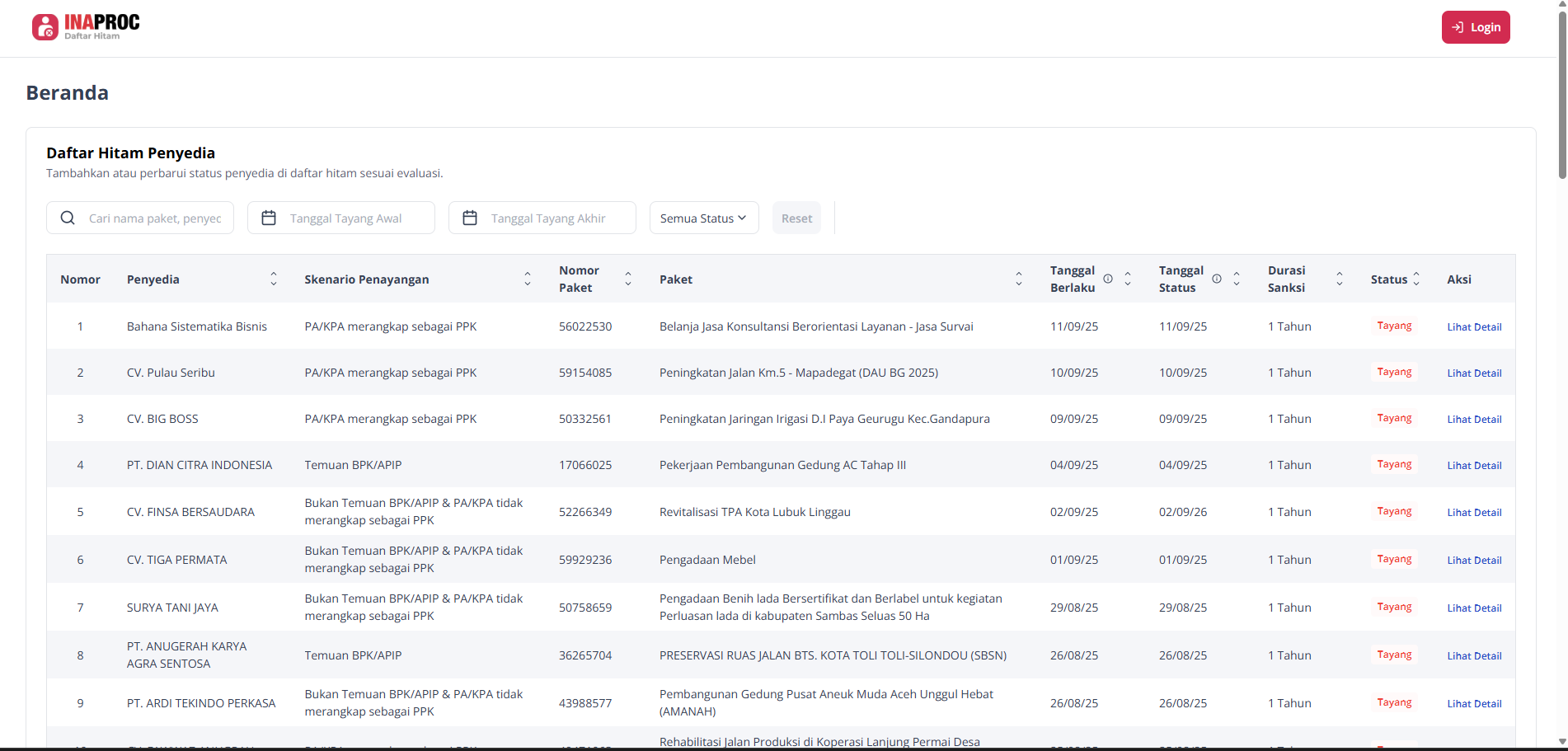
Task: Click info icon beside Tanggal Berlaku header
Action: [1108, 279]
